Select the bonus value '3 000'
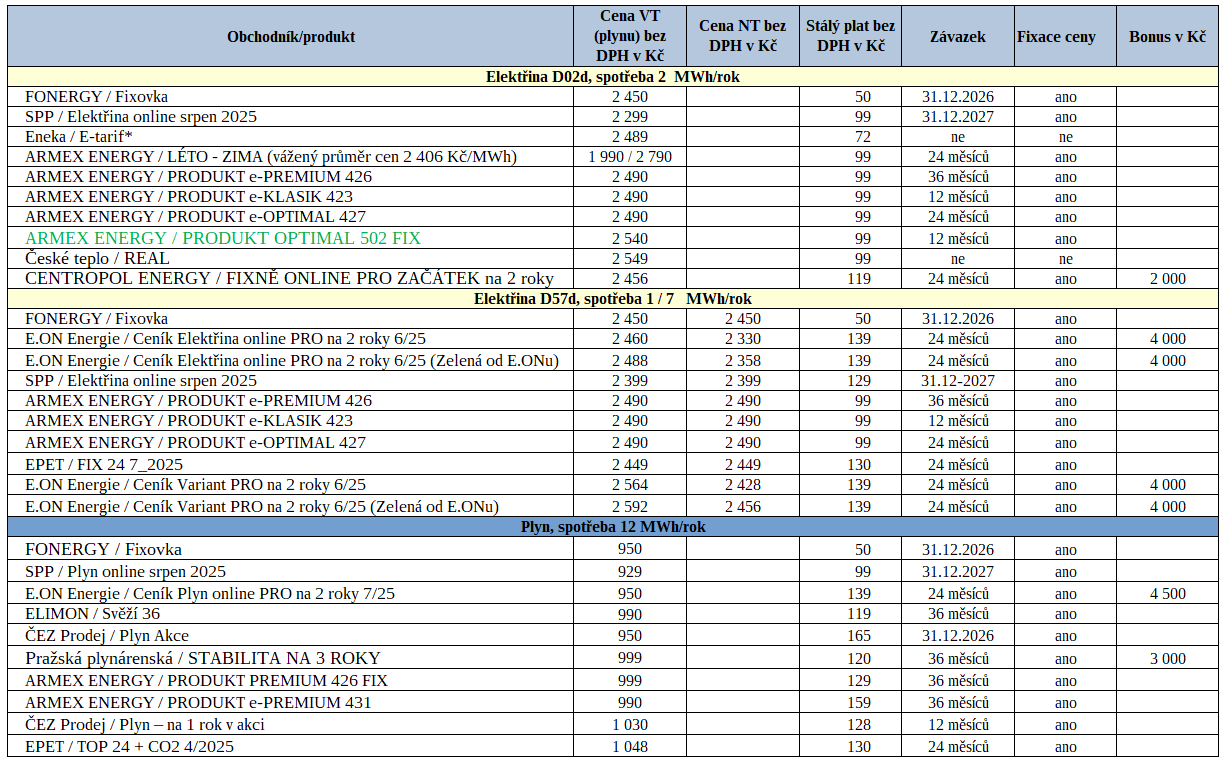1227x760 pixels. [1167, 659]
